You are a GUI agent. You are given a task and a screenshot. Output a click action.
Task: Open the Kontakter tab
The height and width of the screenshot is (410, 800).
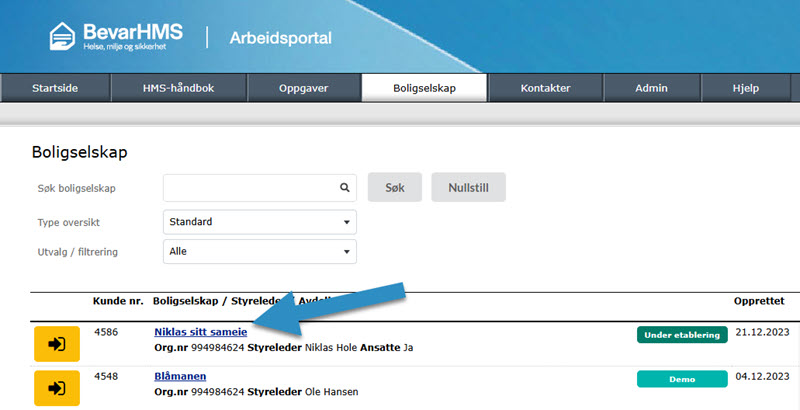coord(545,88)
